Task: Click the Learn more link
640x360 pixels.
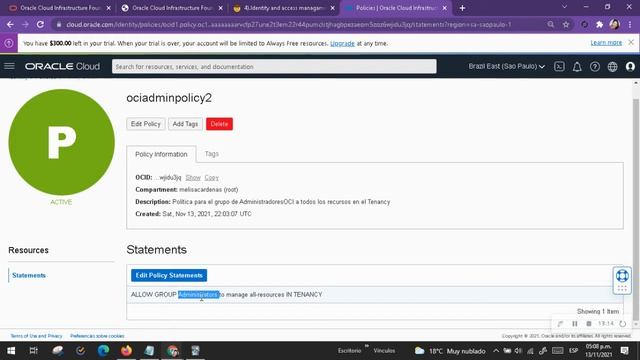Action: tap(606, 42)
